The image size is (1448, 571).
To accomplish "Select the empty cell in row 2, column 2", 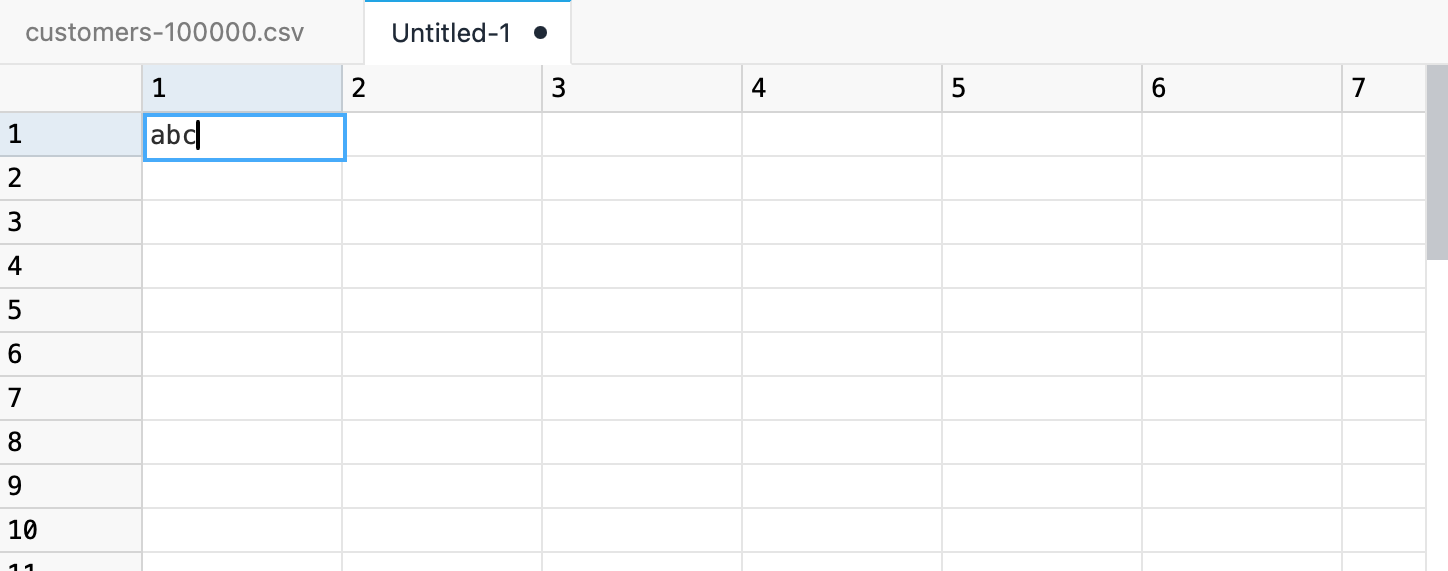I will 442,179.
